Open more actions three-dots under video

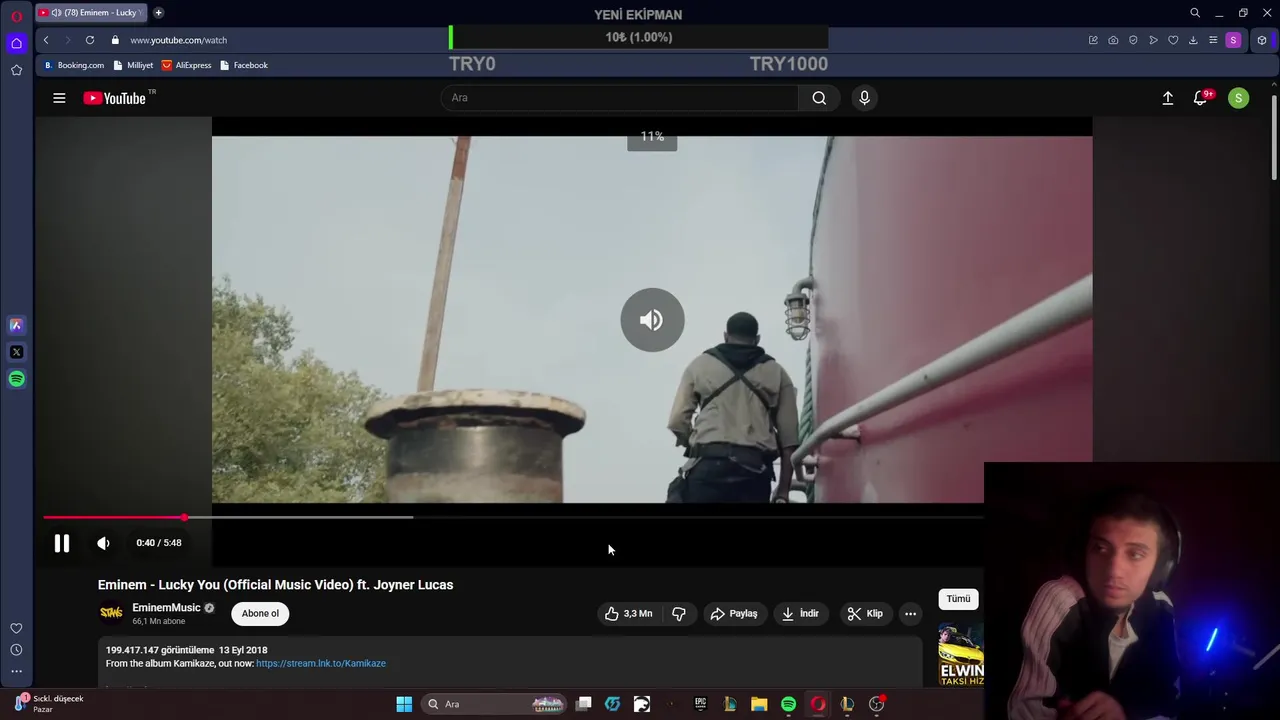point(910,614)
